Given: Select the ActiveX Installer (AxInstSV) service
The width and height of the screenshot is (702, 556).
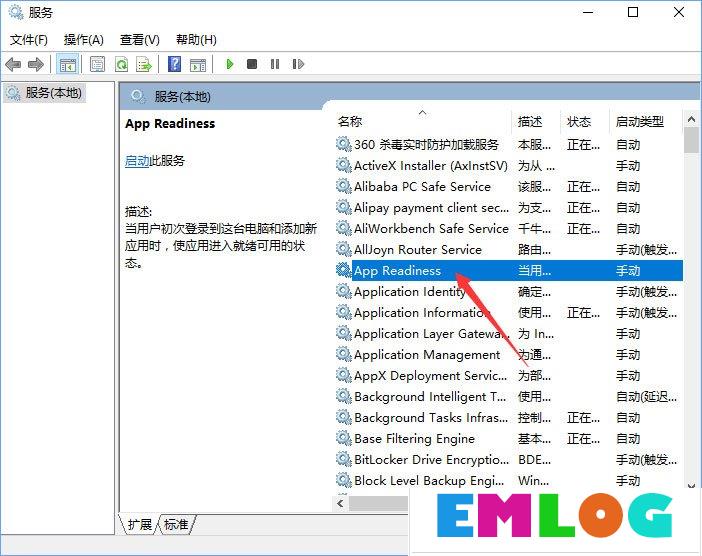Looking at the screenshot, I should pyautogui.click(x=509, y=166).
